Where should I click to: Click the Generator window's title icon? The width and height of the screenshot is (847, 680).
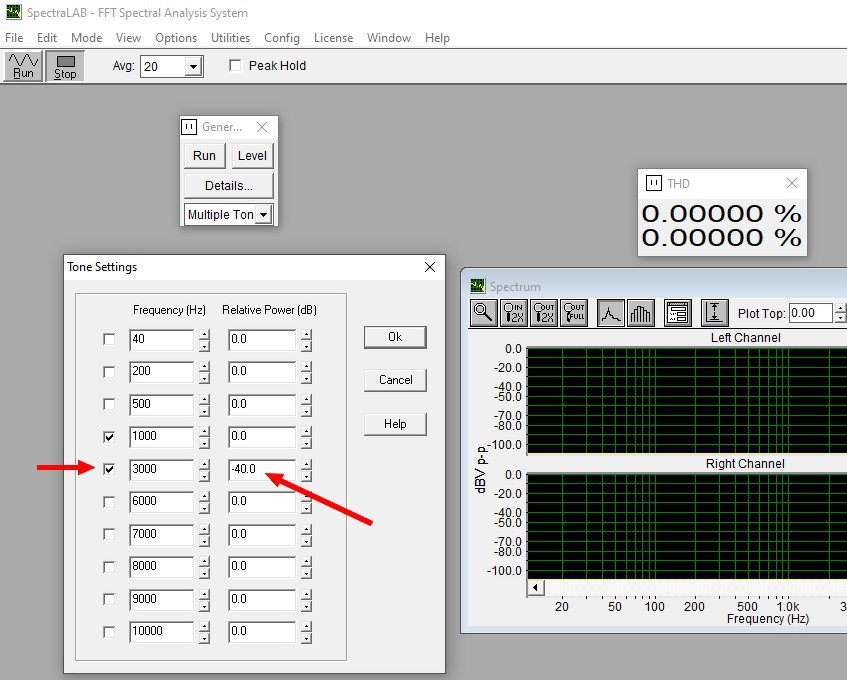[x=189, y=127]
